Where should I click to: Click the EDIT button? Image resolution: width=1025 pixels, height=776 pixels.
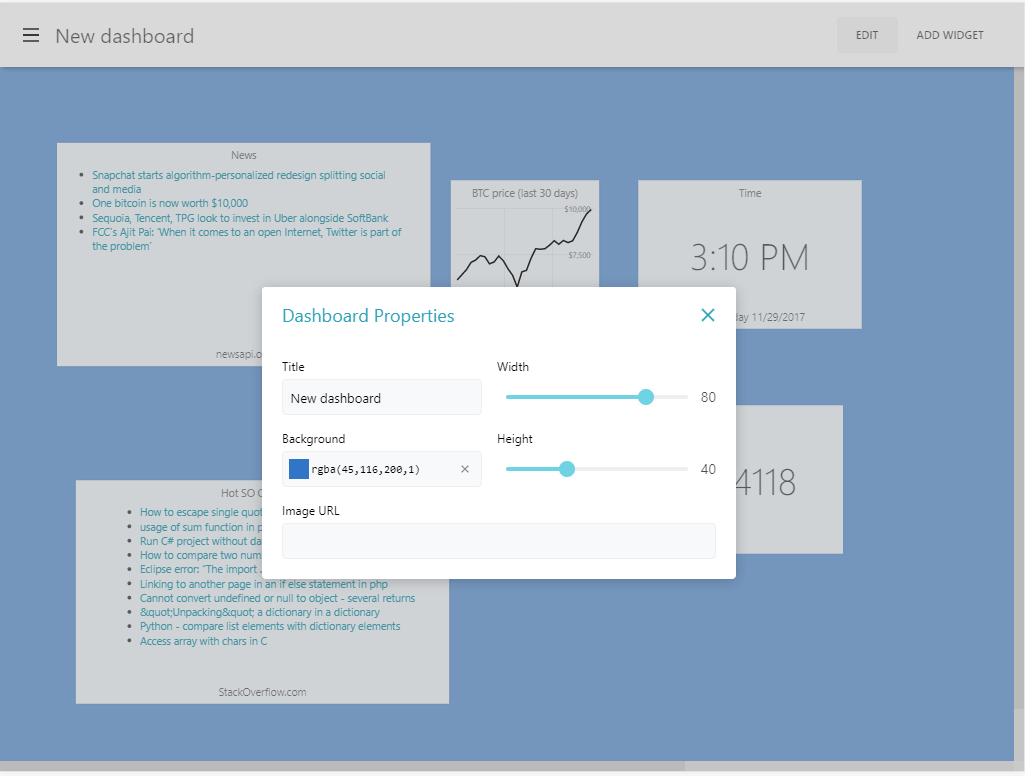(867, 35)
